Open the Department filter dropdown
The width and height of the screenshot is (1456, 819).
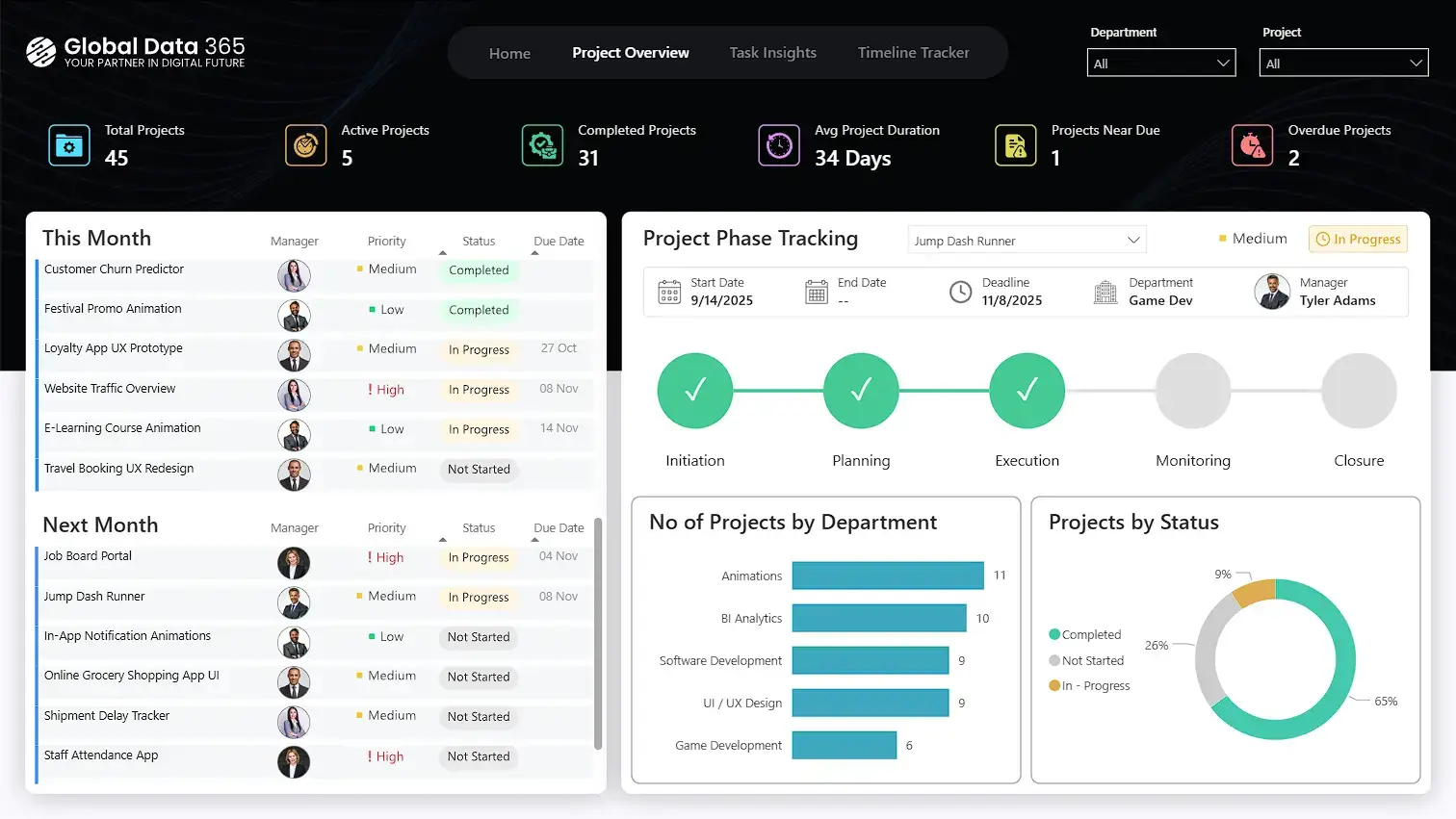pos(1161,63)
